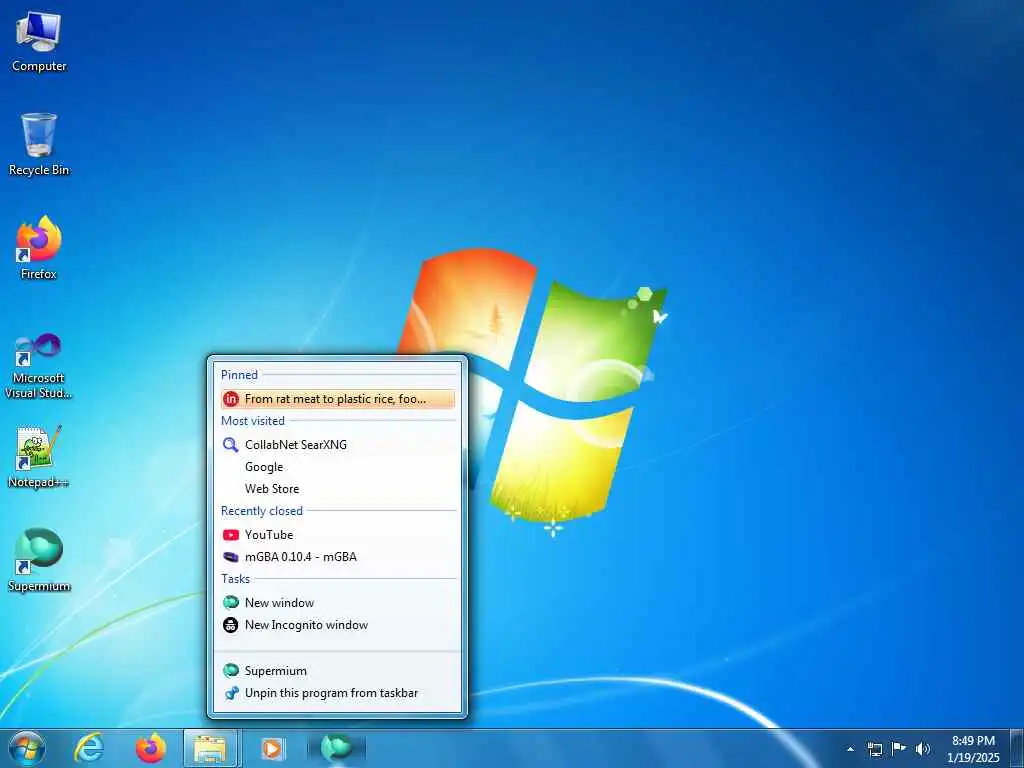
Task: Click the Supermium icon beside New window
Action: [x=231, y=603]
